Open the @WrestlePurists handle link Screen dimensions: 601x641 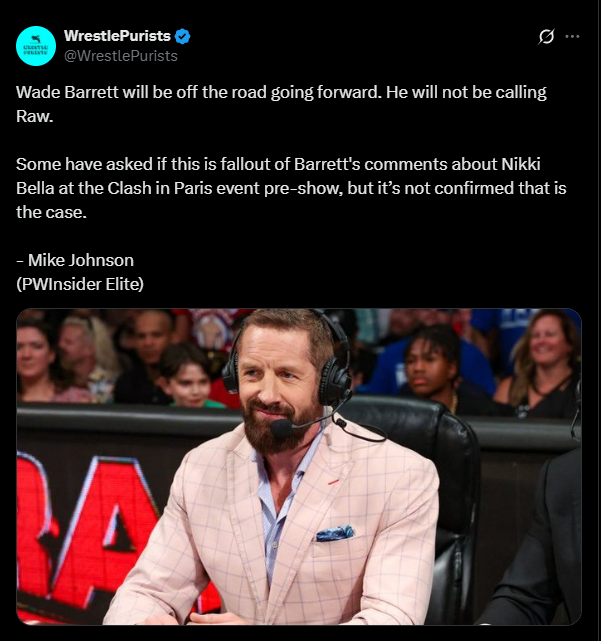tap(121, 56)
